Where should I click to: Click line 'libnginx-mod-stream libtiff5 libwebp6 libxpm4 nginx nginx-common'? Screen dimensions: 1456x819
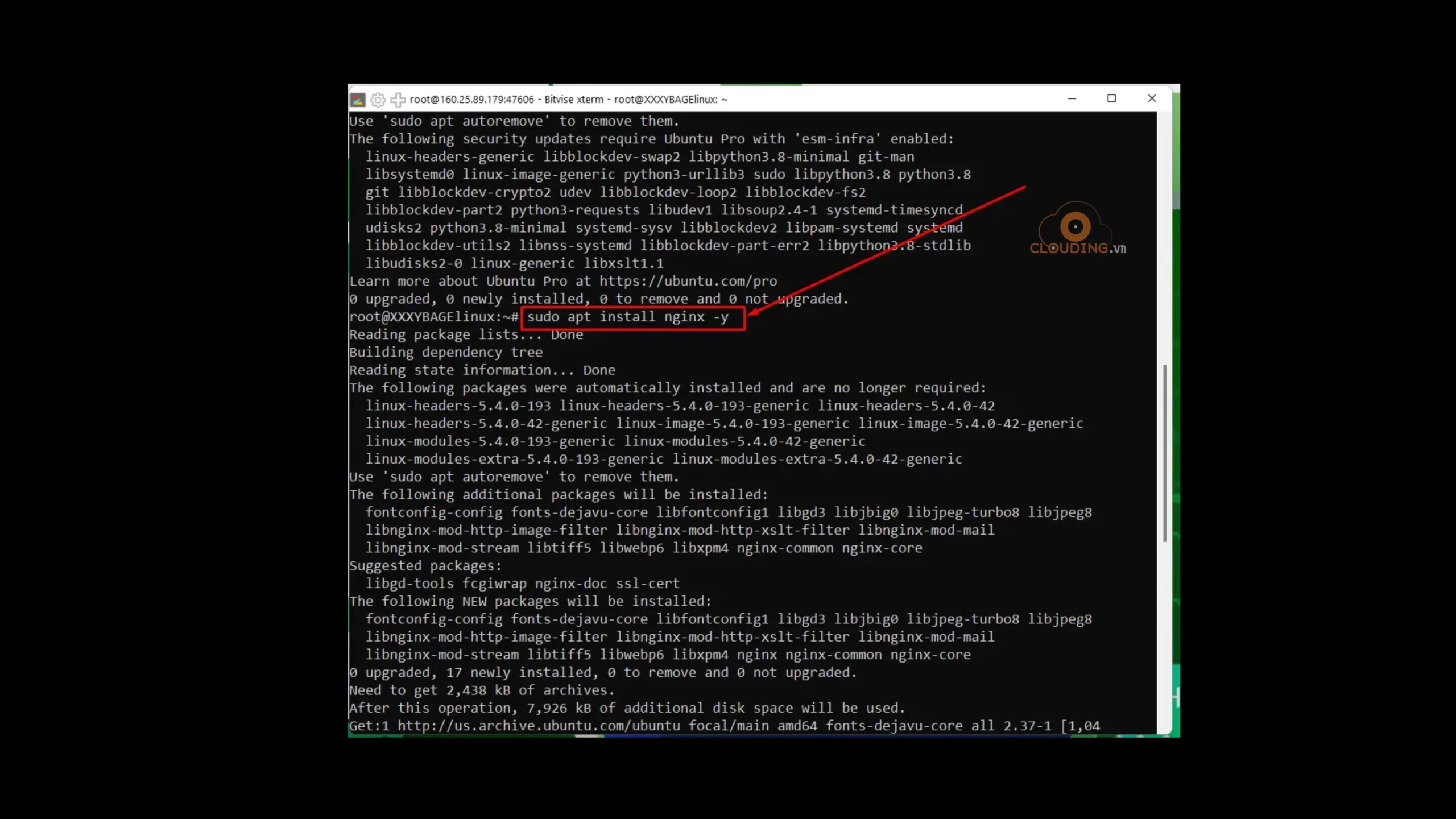pyautogui.click(x=668, y=655)
